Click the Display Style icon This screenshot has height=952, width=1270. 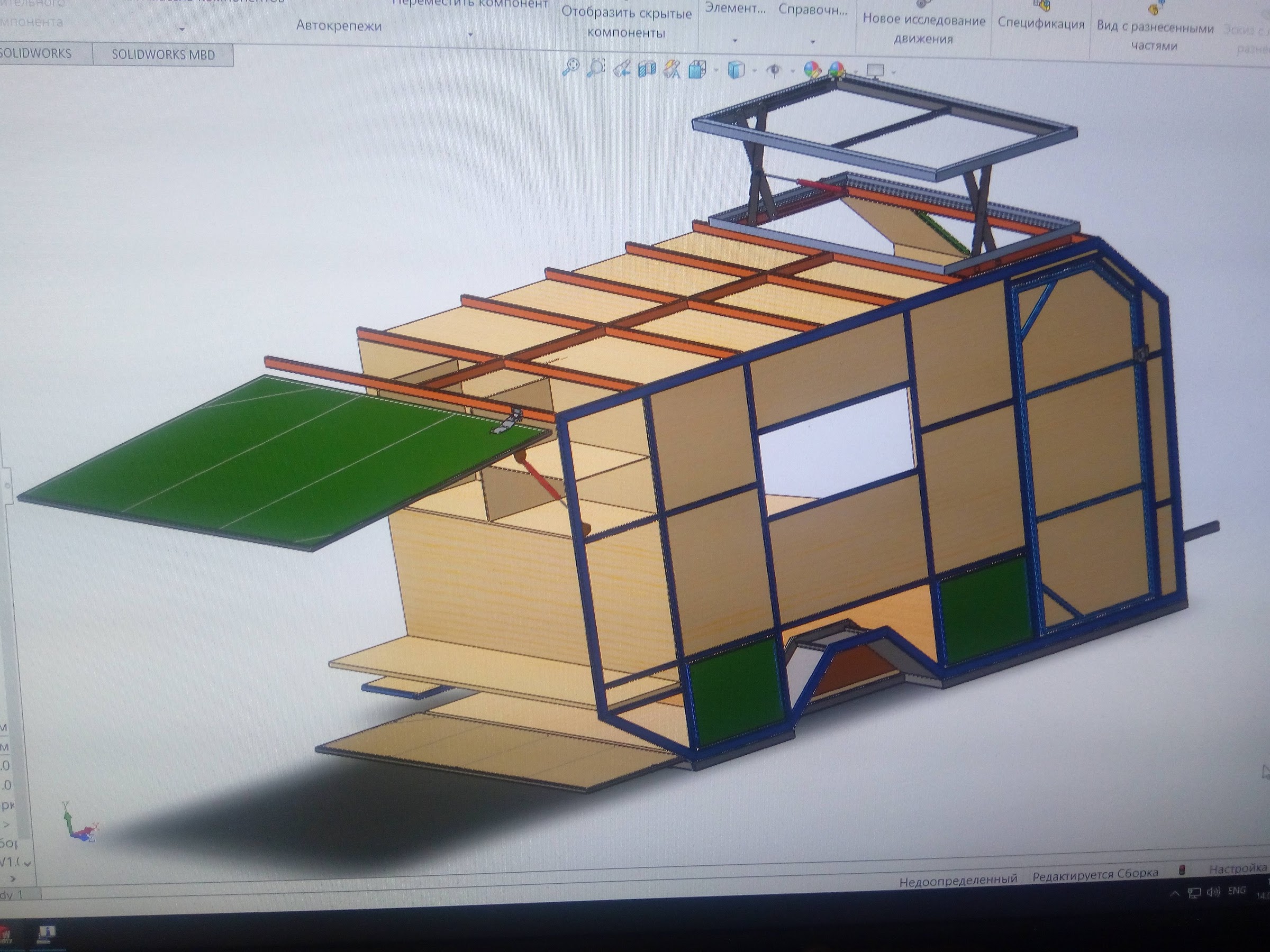[736, 70]
